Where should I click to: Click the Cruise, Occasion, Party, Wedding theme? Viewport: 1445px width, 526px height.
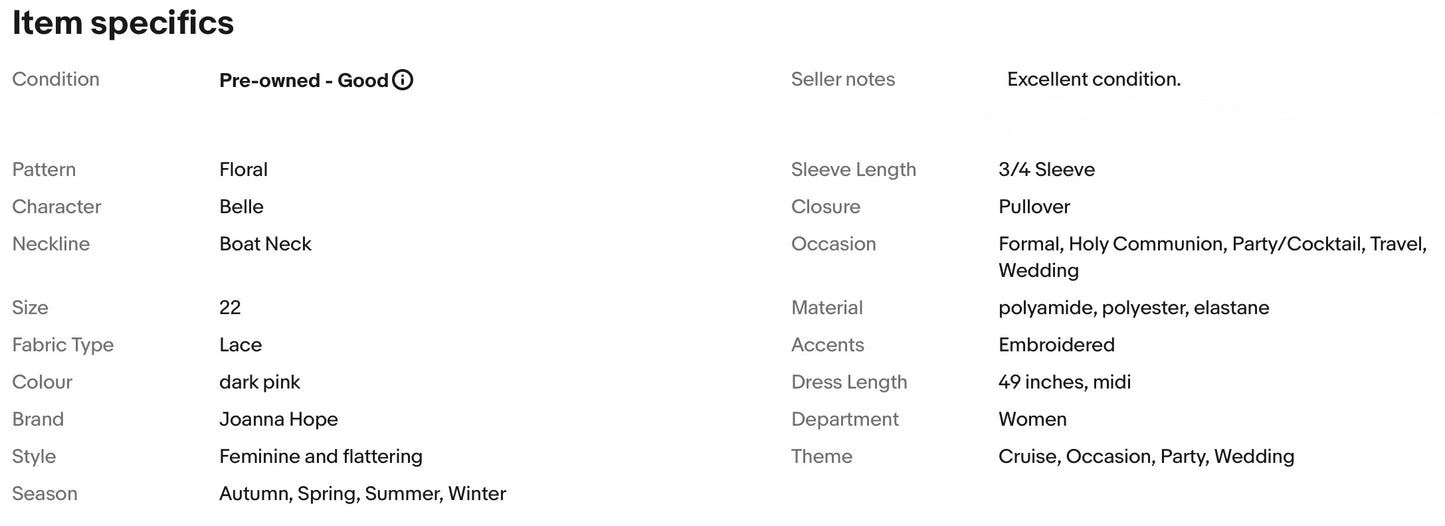pyautogui.click(x=1147, y=457)
